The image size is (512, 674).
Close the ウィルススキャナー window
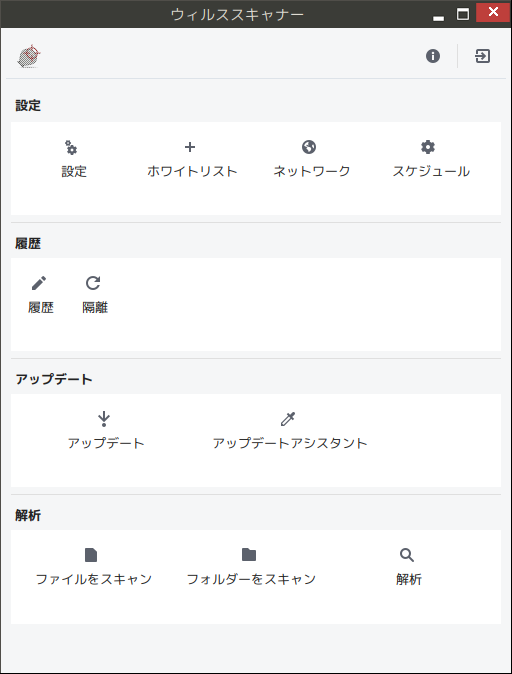[494, 12]
